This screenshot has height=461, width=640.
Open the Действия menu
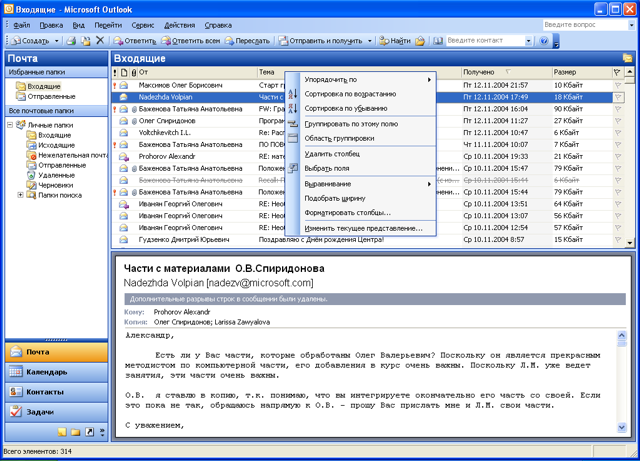coord(180,25)
